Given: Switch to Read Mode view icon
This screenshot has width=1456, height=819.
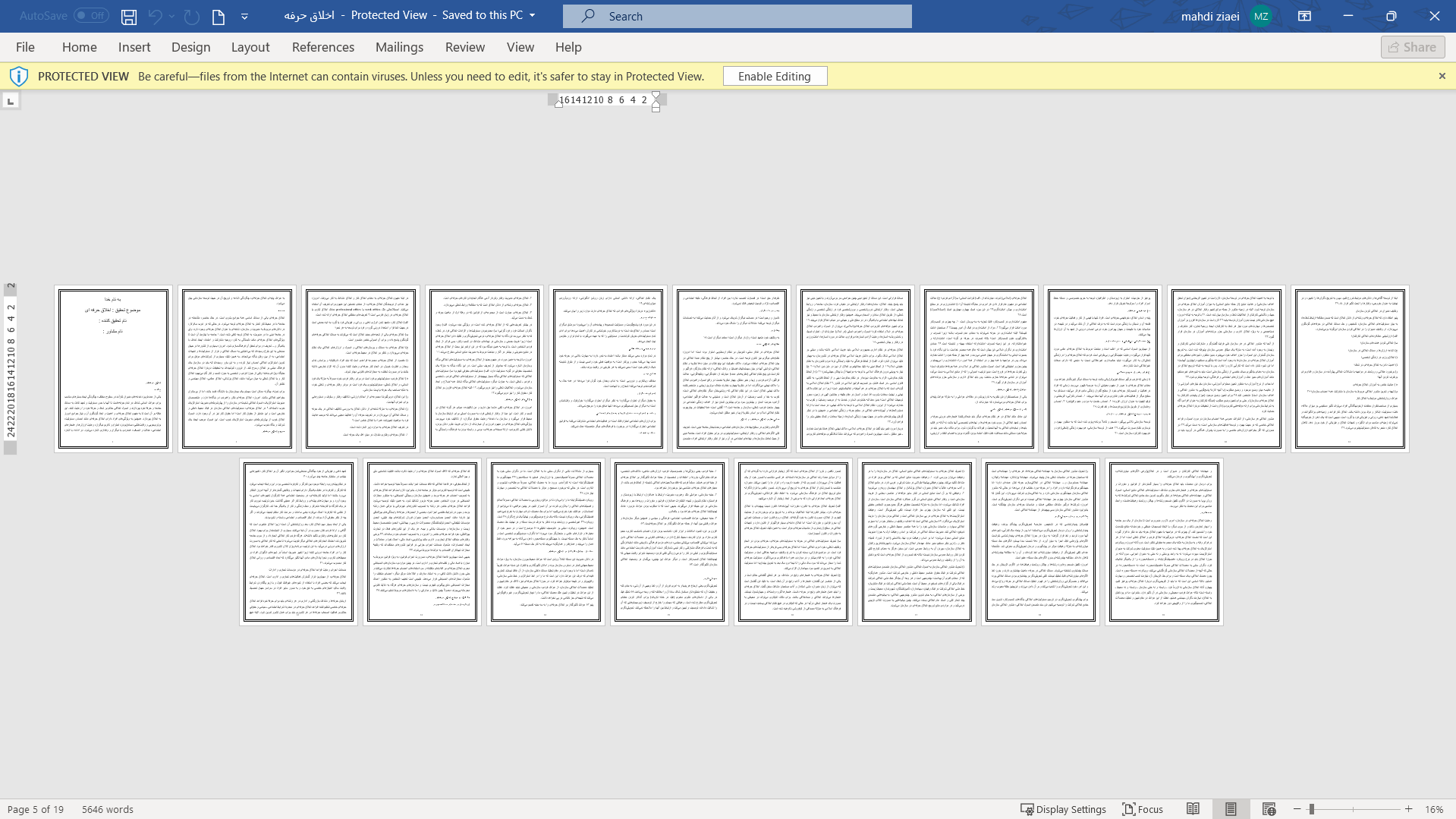Looking at the screenshot, I should (1193, 809).
